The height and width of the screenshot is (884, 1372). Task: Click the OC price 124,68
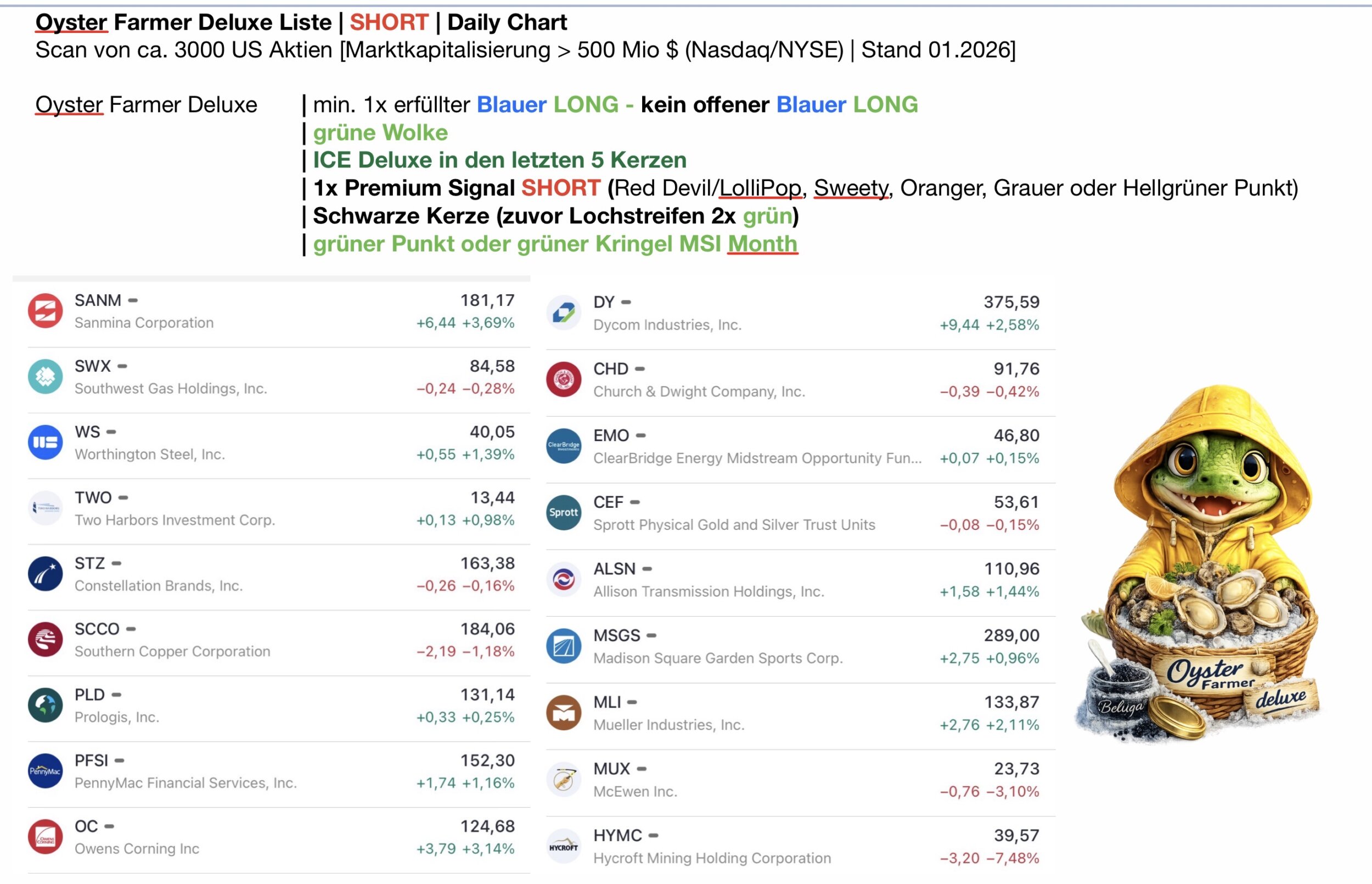487,826
